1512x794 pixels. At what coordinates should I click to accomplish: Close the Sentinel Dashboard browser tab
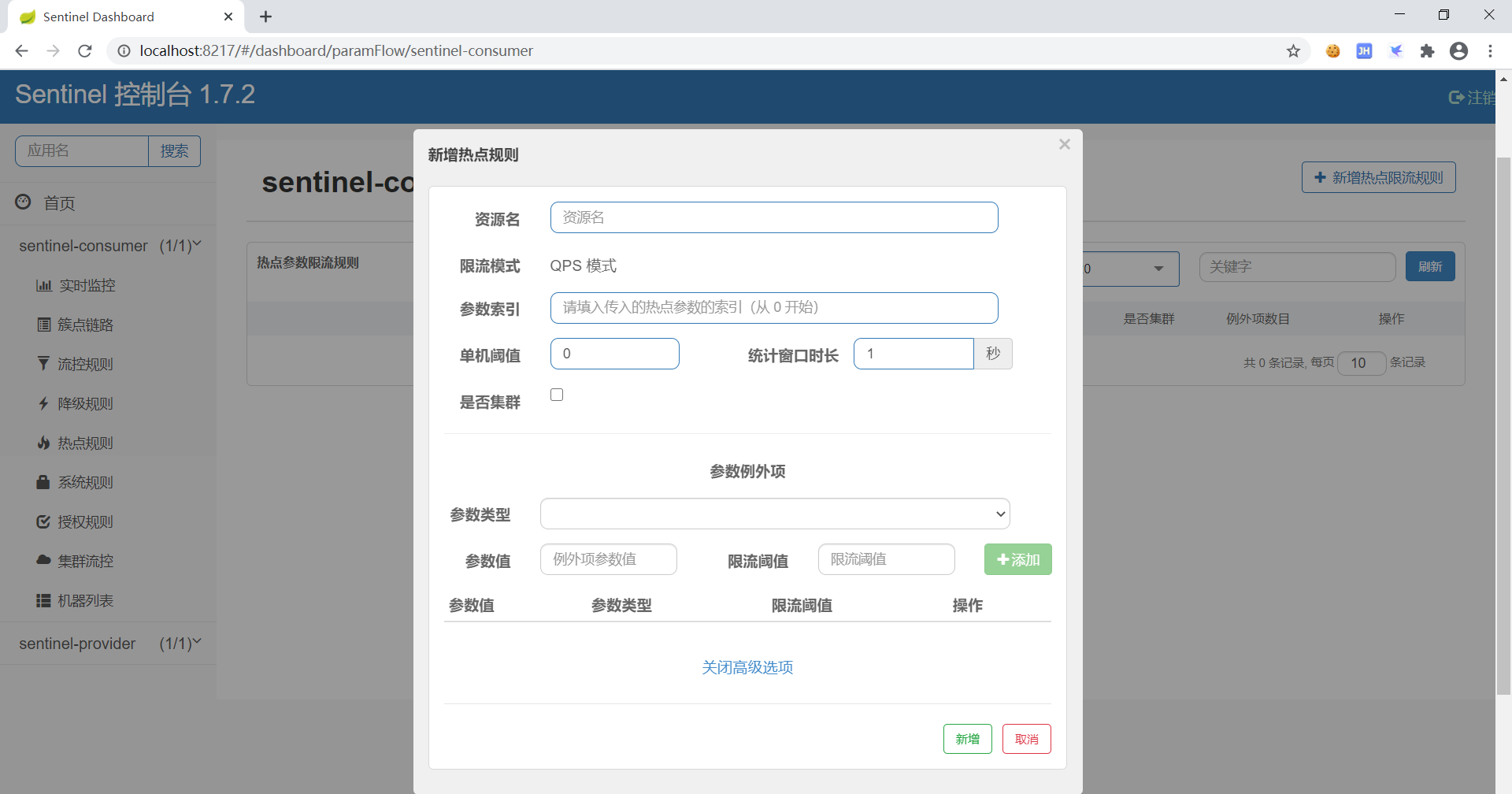pyautogui.click(x=228, y=17)
